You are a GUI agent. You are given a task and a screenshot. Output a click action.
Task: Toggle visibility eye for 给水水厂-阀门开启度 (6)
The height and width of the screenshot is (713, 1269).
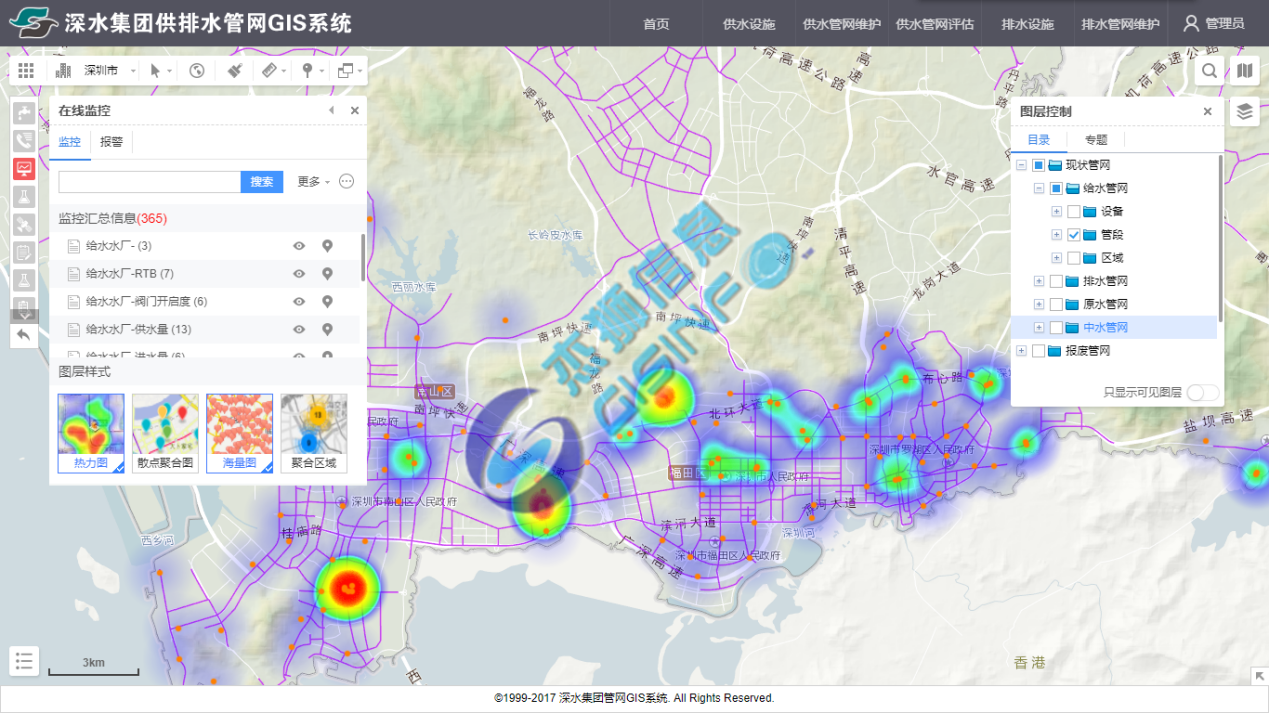point(299,302)
